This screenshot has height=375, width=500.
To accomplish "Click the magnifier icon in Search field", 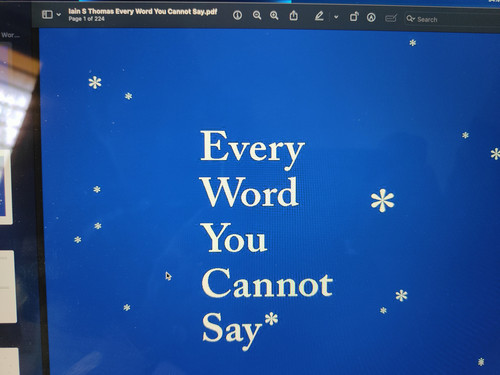I will point(410,19).
